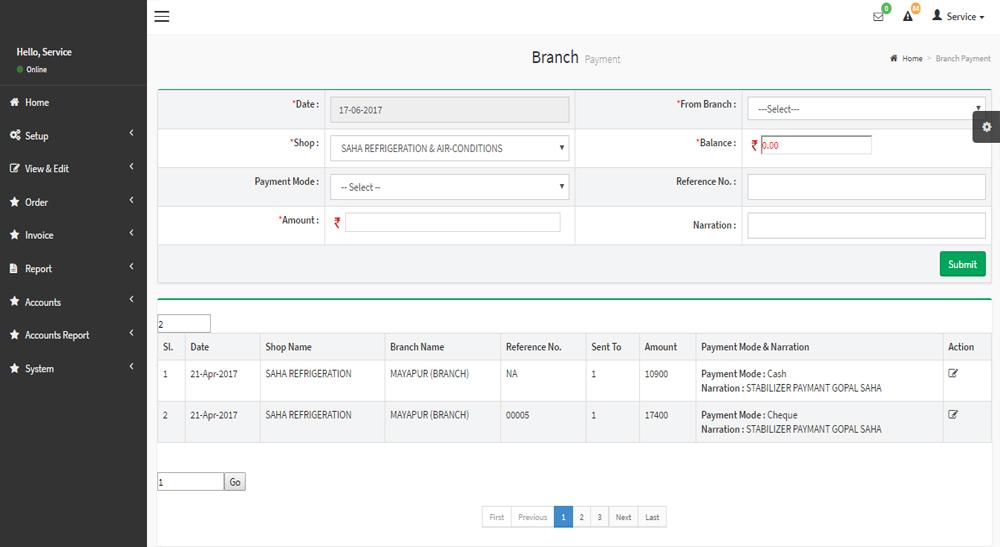
Task: Open the warning alerts icon
Action: [908, 17]
